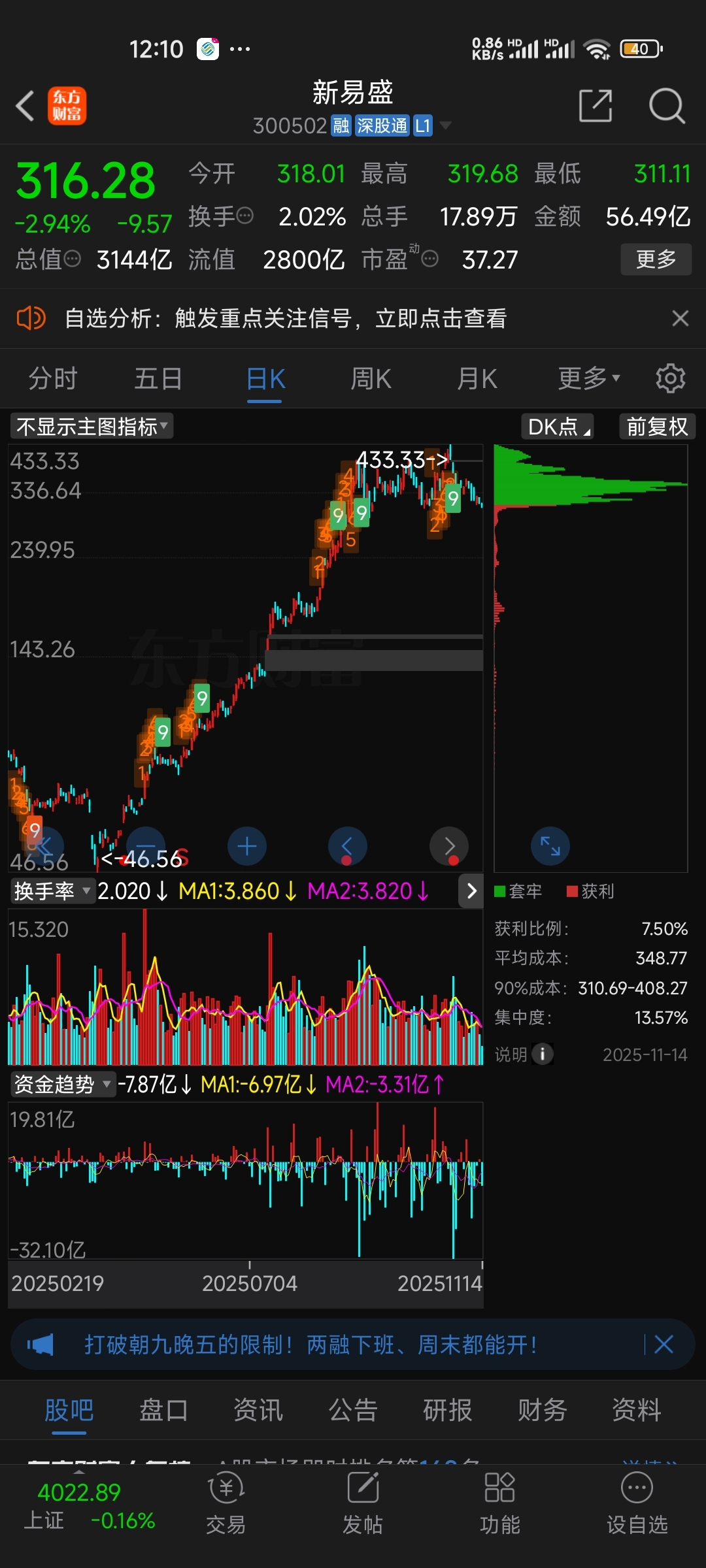Tap the 获利比例 7.50% value
Screen dimensions: 706x1568
tap(664, 928)
